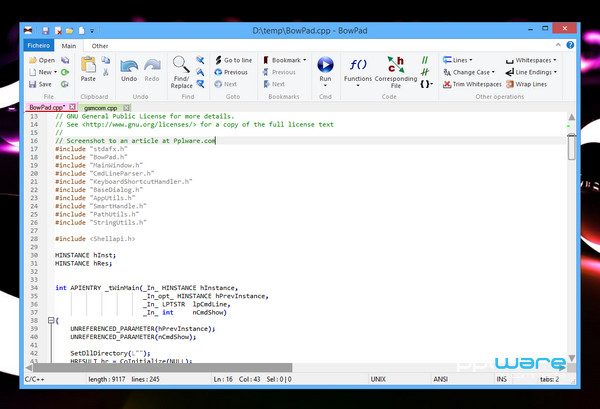Close the gsmcom.cpp tab

[126, 108]
